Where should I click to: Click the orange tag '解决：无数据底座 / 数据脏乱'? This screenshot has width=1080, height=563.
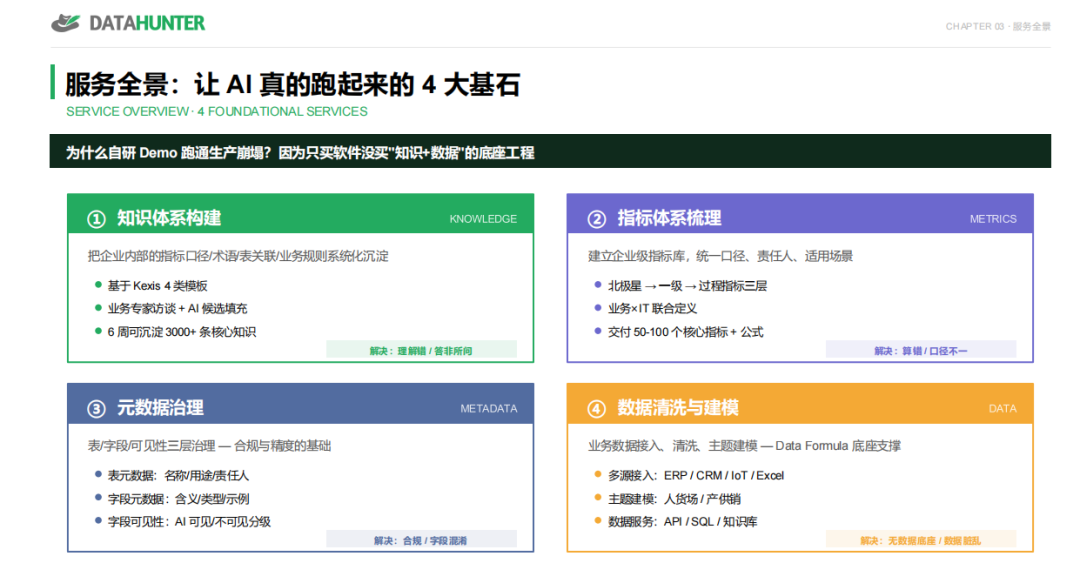click(921, 540)
